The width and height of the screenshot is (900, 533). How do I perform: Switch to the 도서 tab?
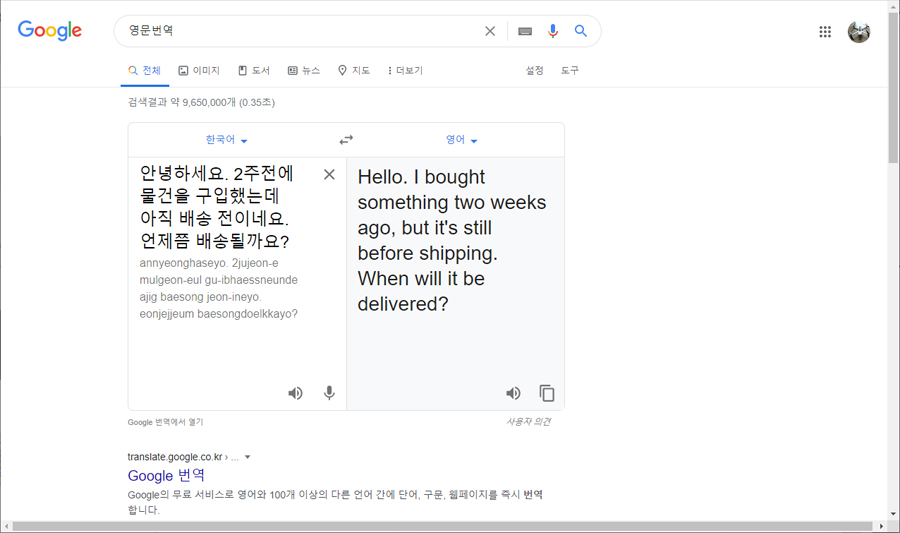tap(254, 71)
